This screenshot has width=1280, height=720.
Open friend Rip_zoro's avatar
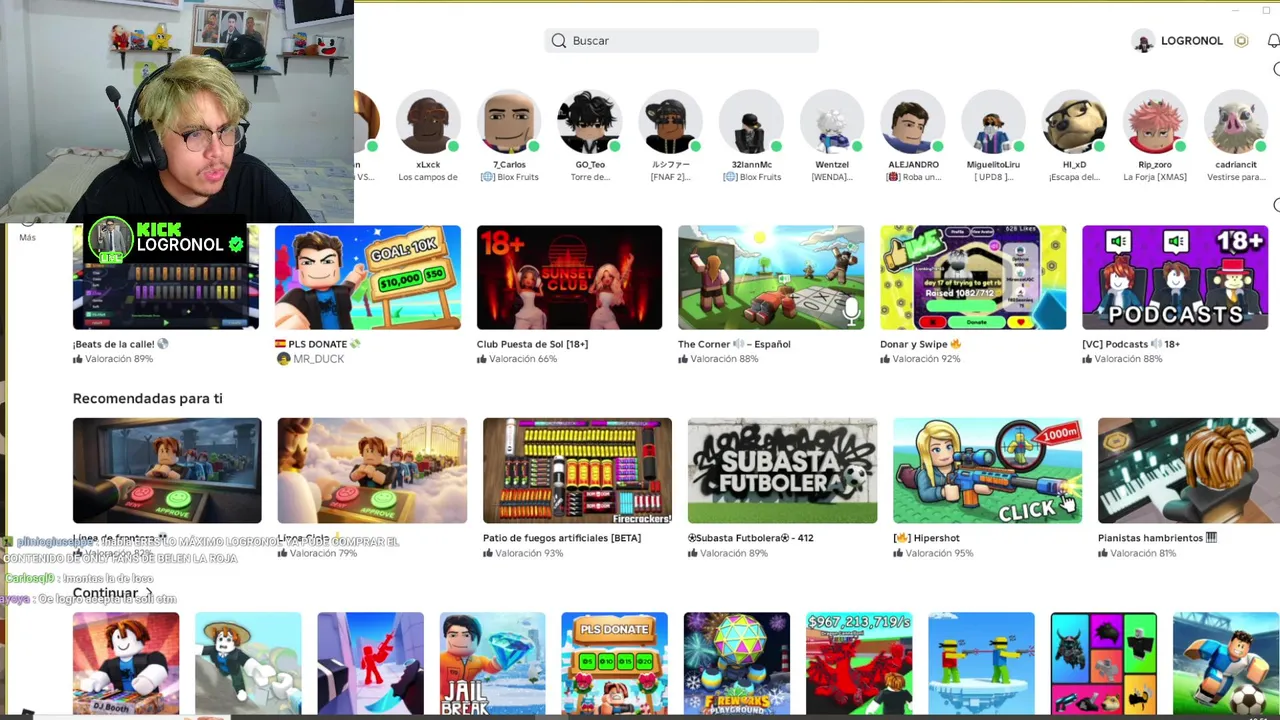[1155, 123]
